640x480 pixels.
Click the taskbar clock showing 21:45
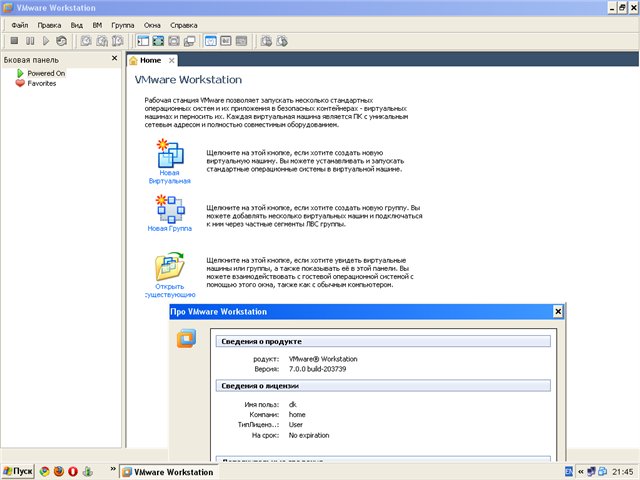pos(622,472)
